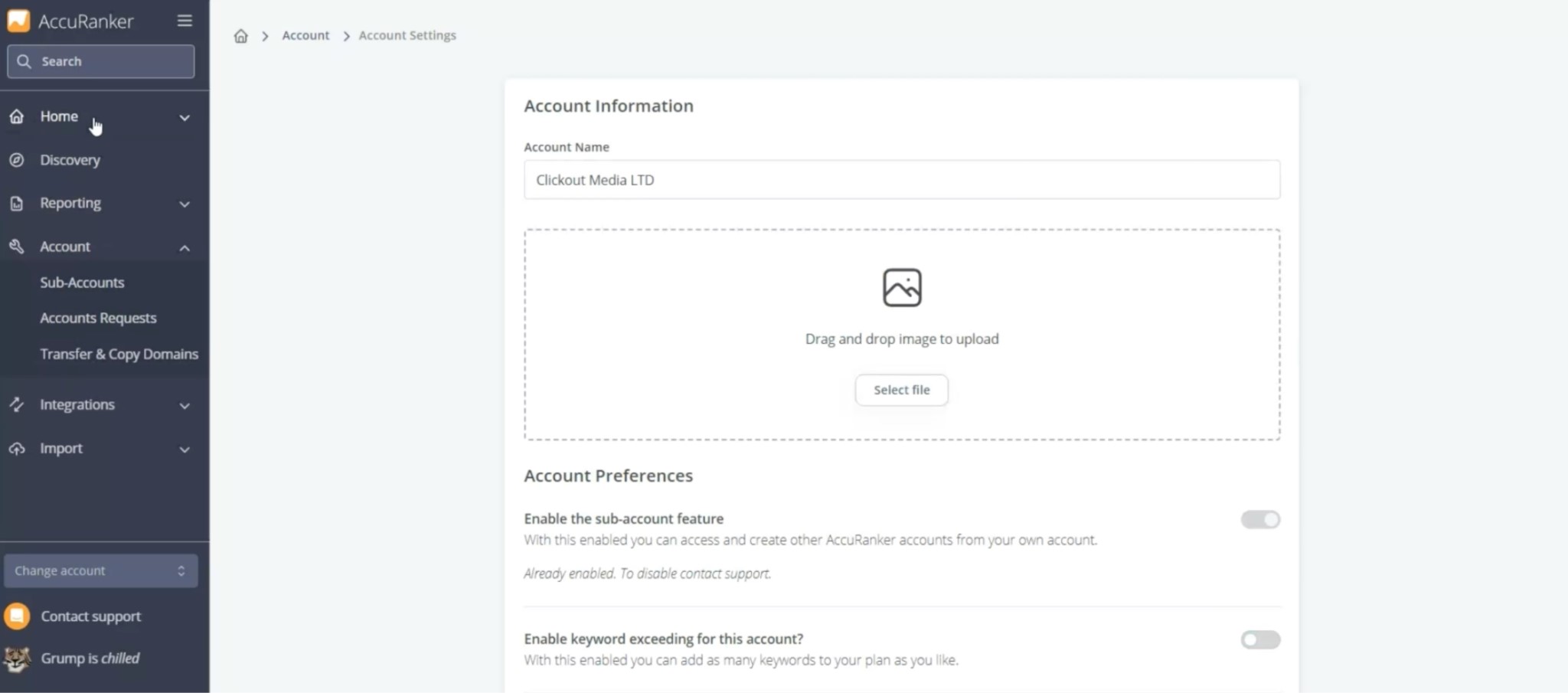This screenshot has height=693, width=1568.
Task: Click 'Account Information' heading
Action: coord(609,106)
